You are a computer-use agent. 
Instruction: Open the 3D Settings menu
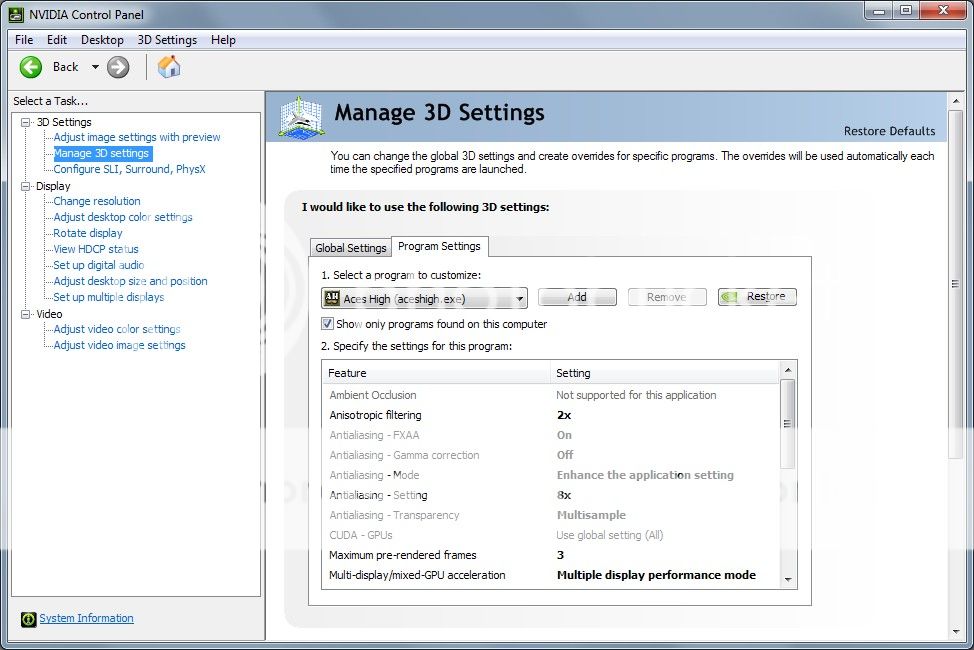click(167, 40)
